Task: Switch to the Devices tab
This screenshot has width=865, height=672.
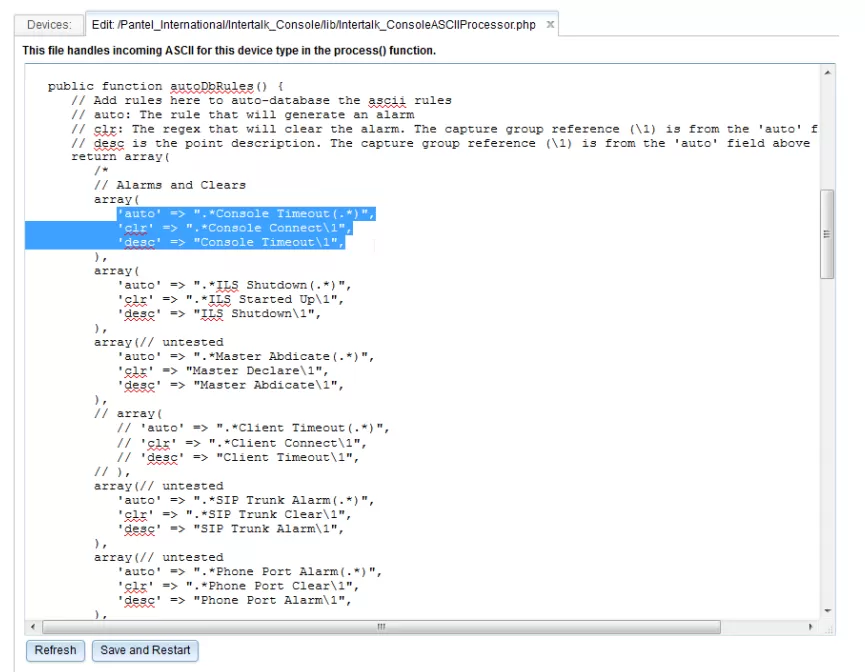Action: 49,25
